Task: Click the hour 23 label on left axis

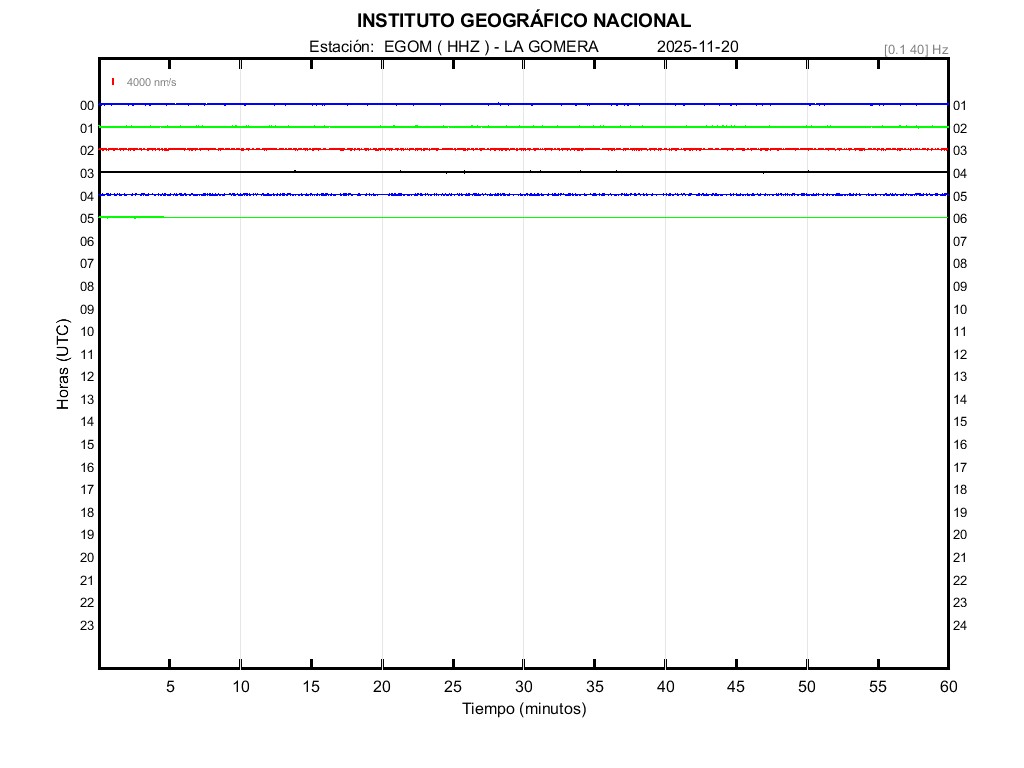Action: click(87, 626)
